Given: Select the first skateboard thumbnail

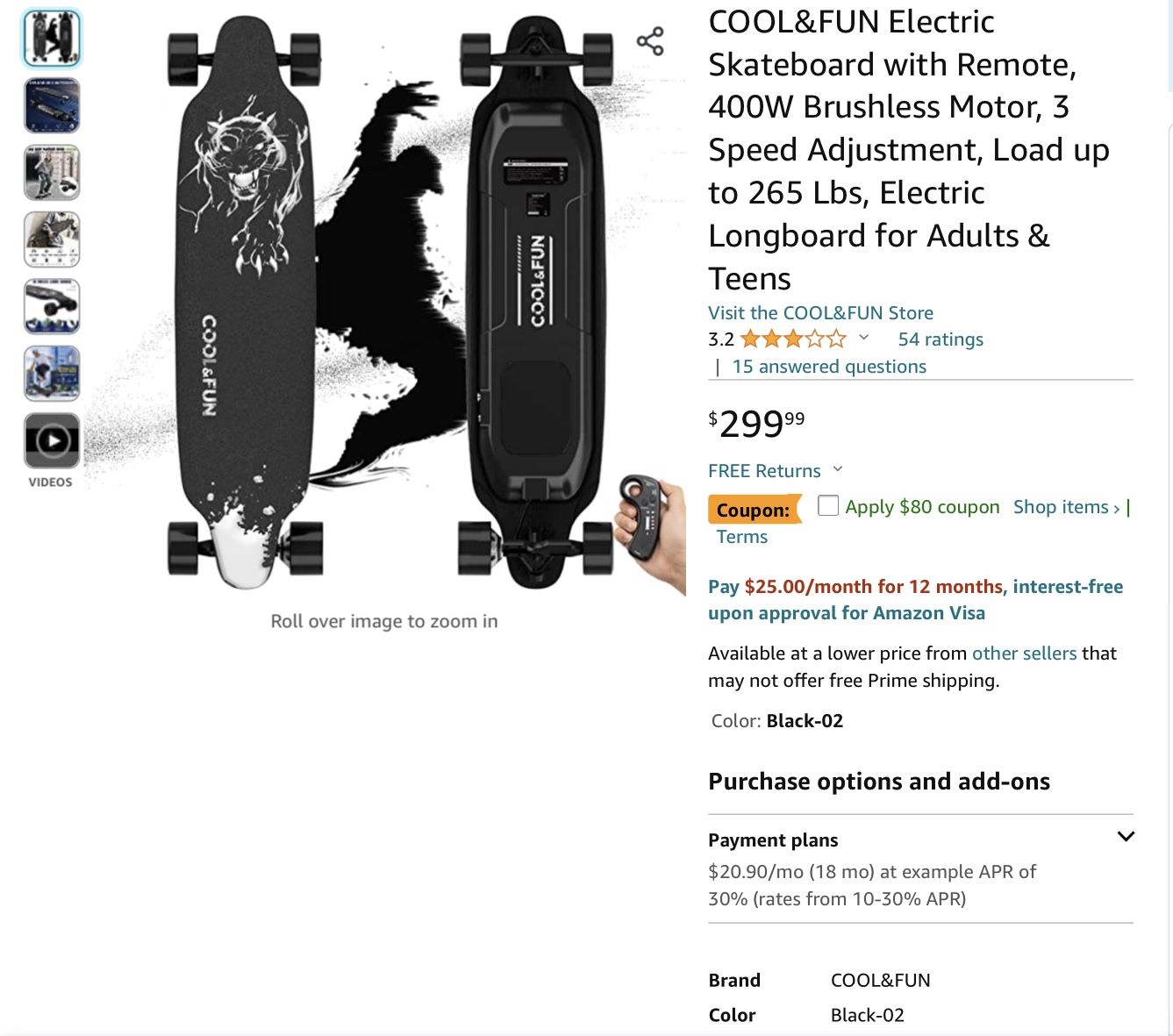Looking at the screenshot, I should click(50, 39).
